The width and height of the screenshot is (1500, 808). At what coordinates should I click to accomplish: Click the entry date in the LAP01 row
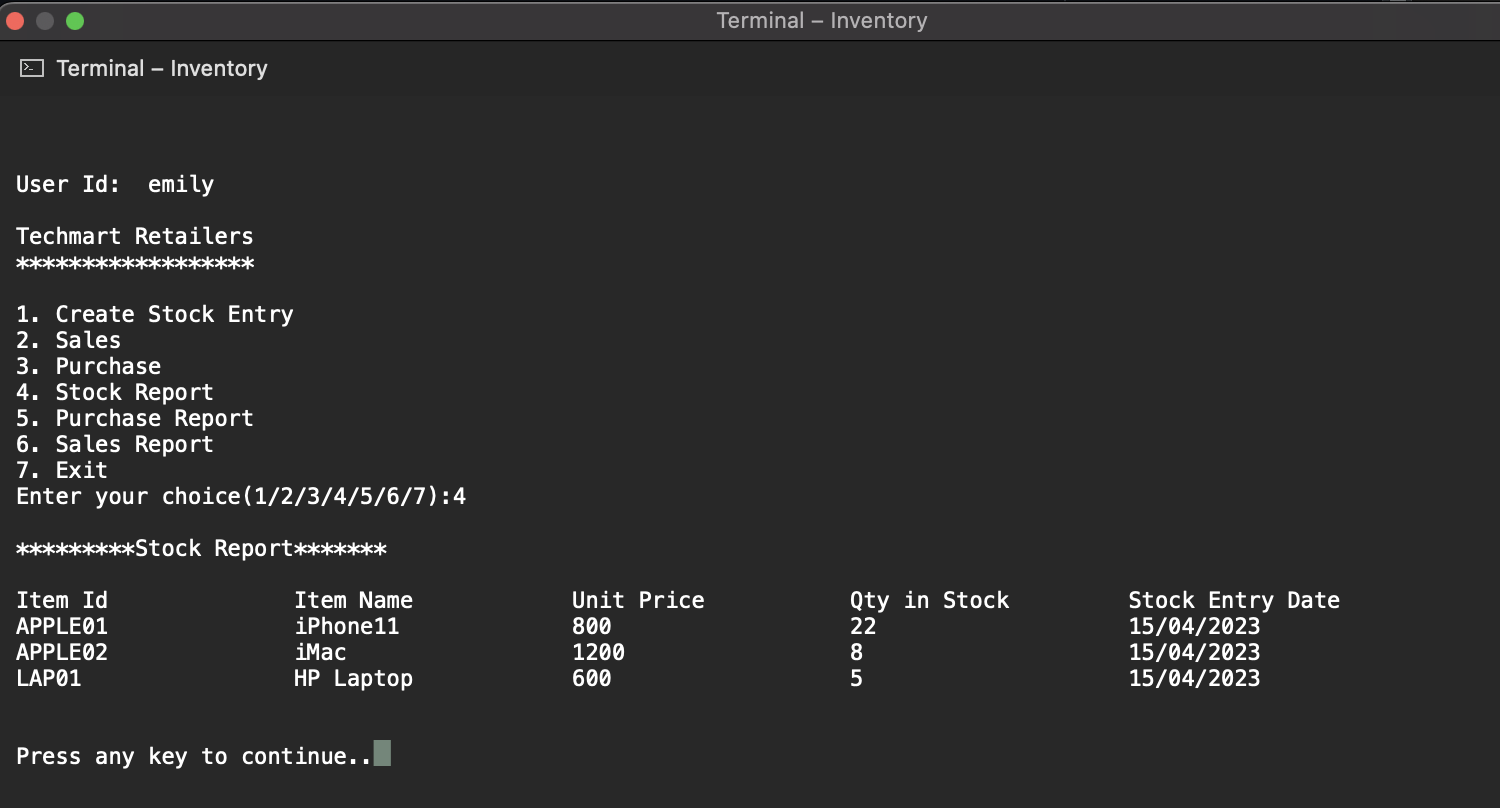(x=1194, y=679)
